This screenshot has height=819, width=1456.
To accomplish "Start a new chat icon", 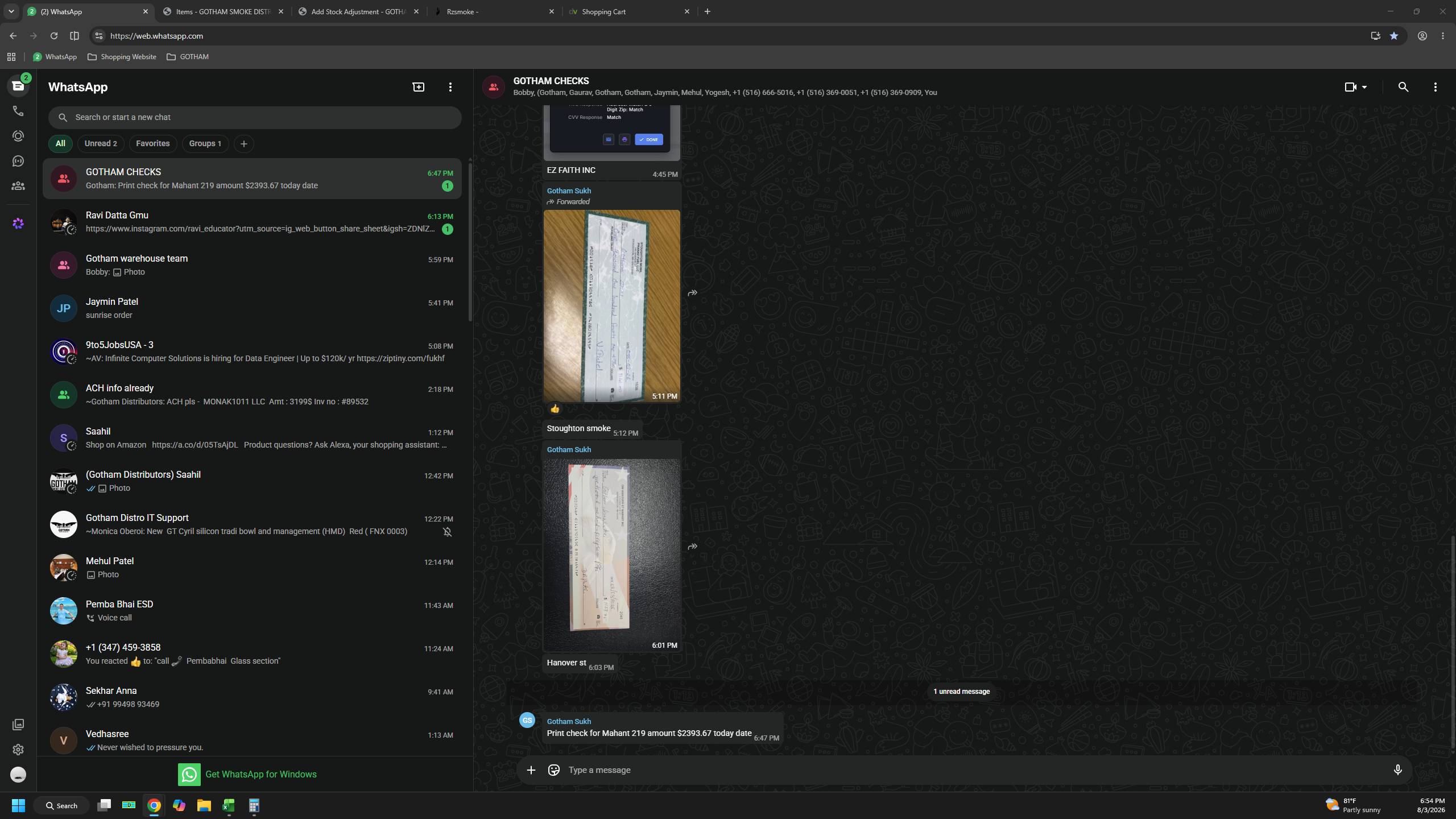I will click(x=419, y=87).
